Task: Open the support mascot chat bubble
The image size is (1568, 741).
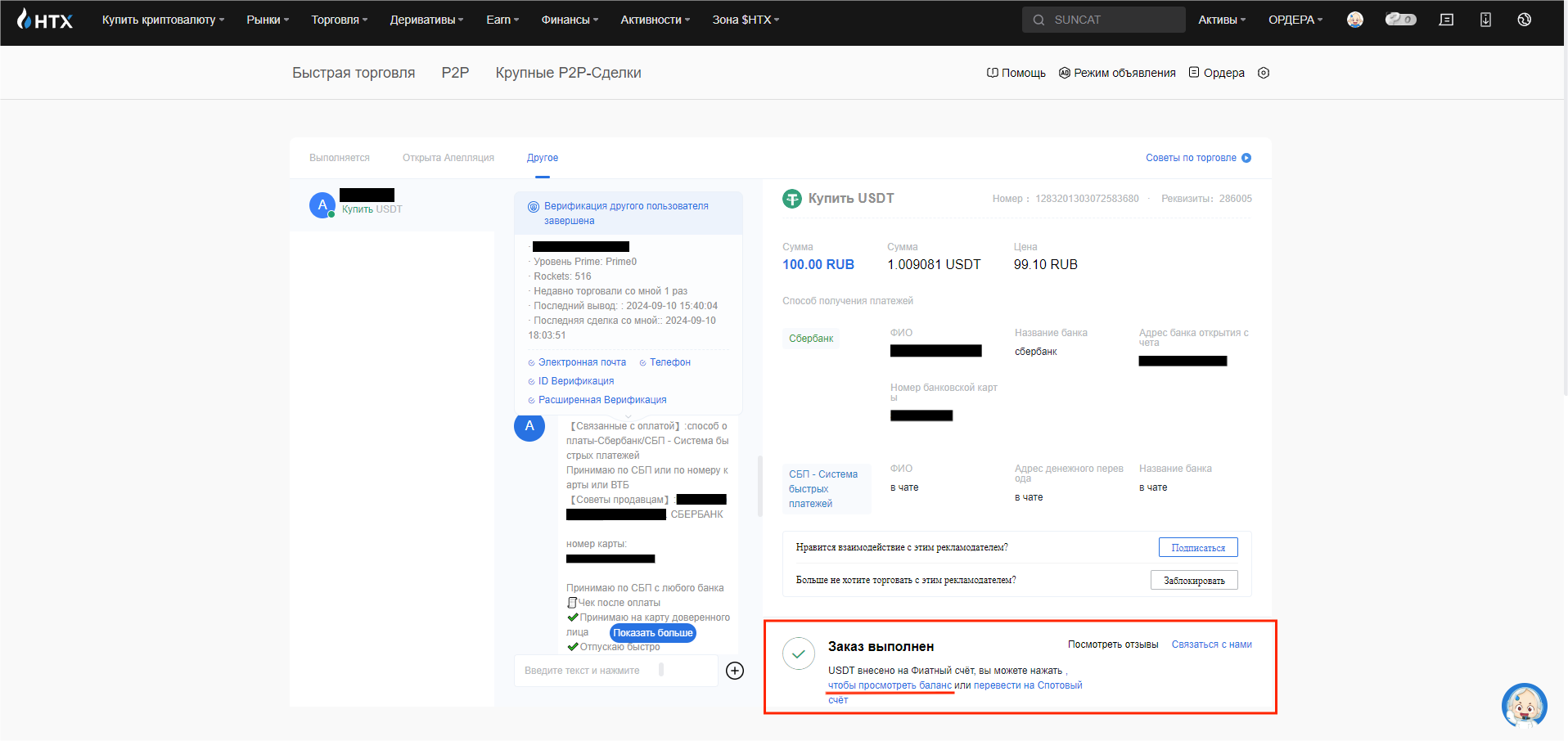Action: (1524, 705)
